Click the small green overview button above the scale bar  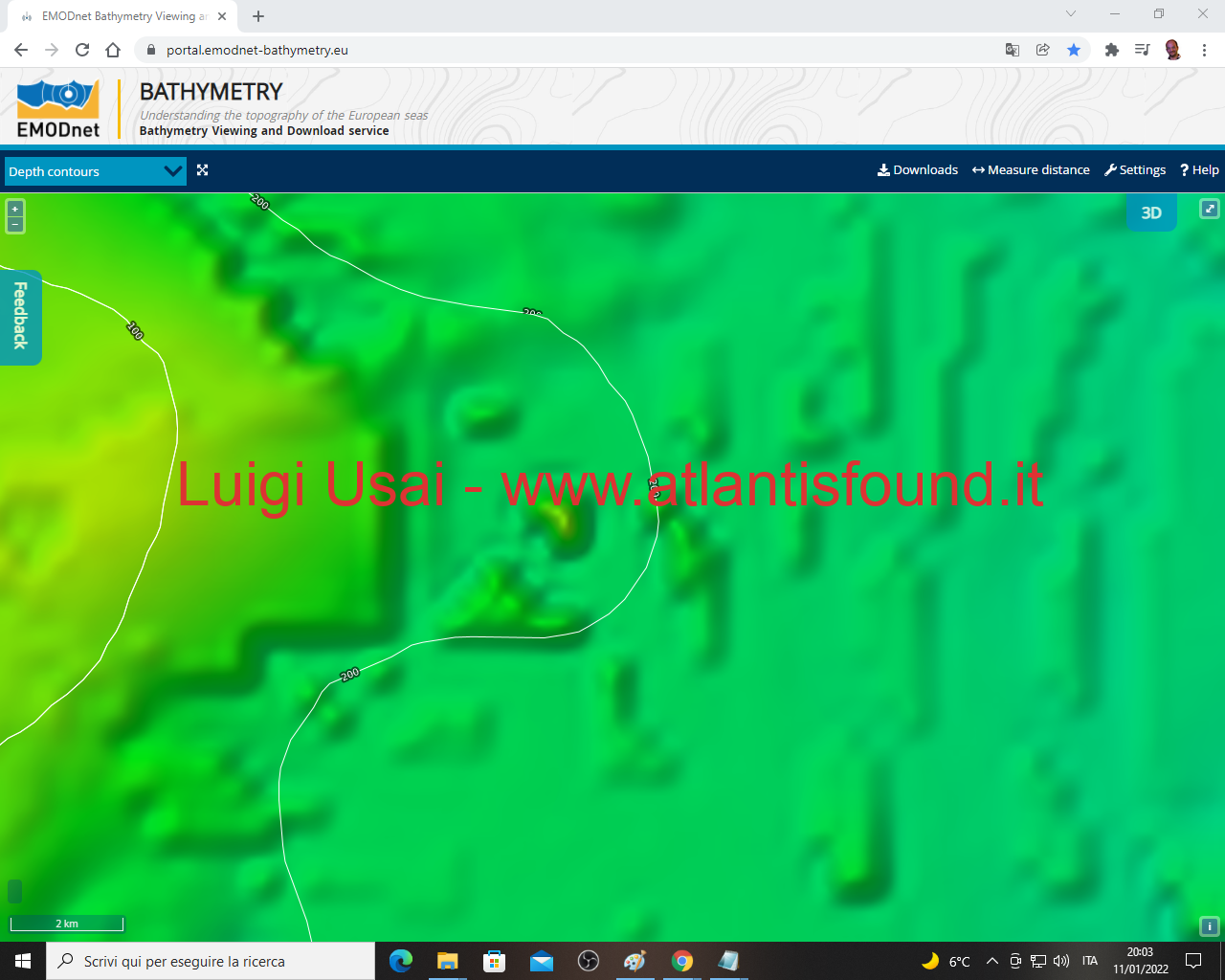coord(14,891)
